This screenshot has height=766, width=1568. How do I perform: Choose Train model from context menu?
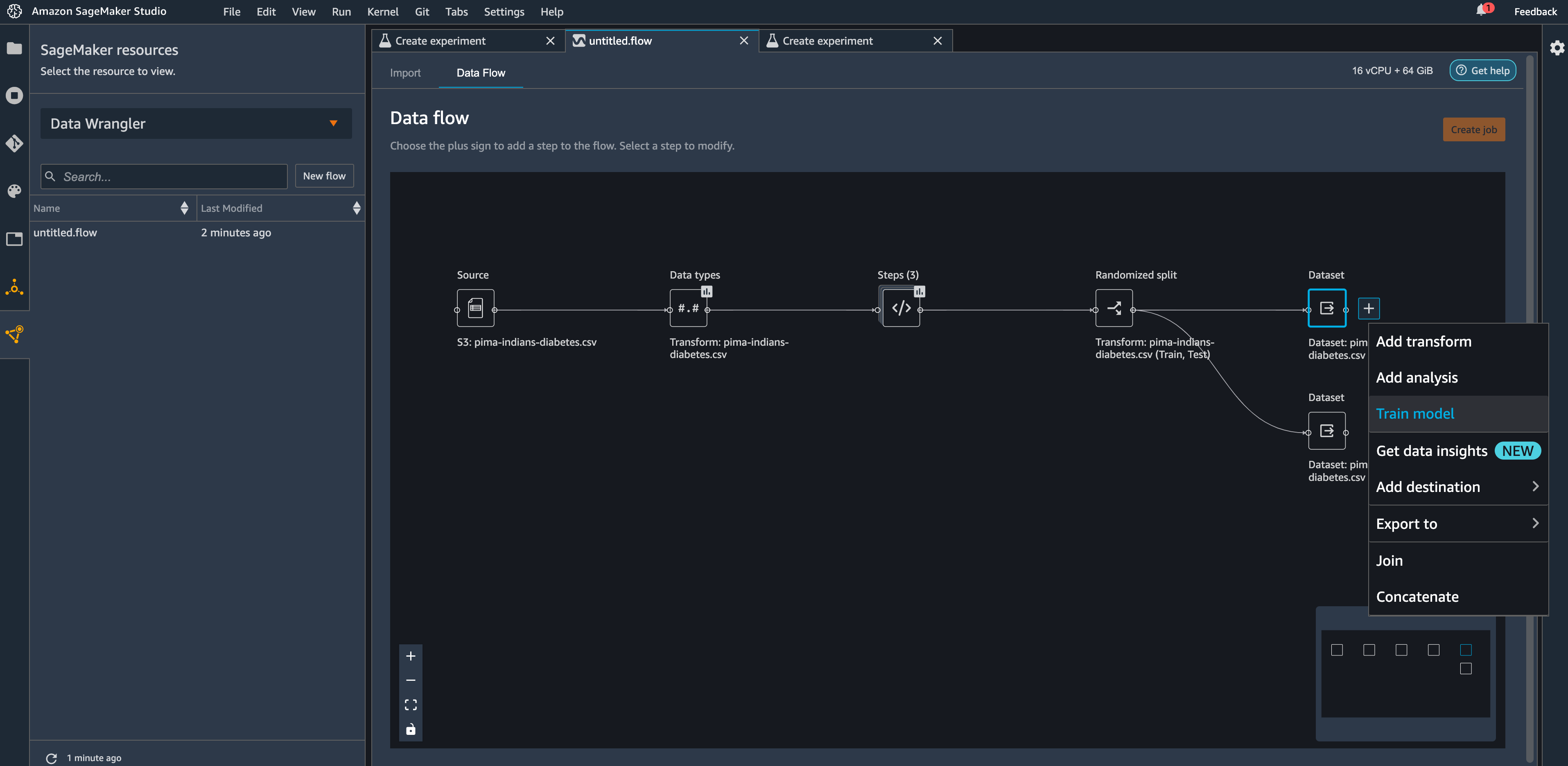click(1415, 414)
